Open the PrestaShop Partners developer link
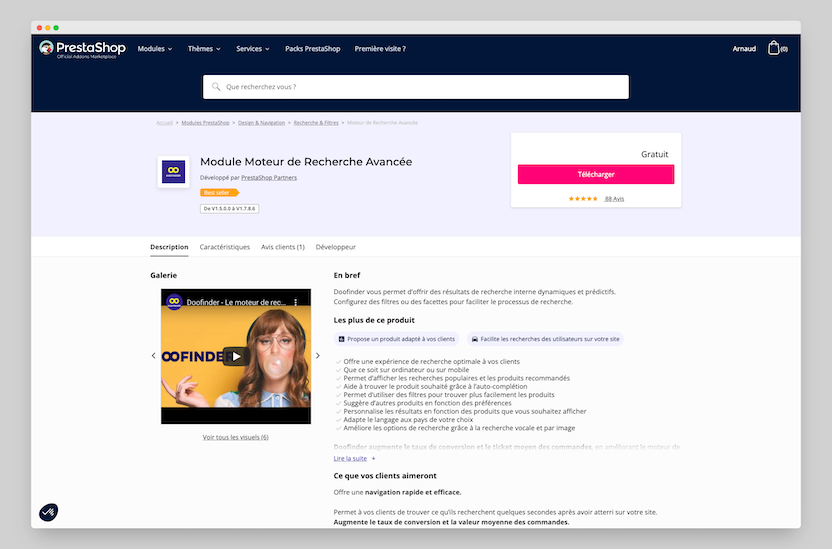 click(x=269, y=178)
